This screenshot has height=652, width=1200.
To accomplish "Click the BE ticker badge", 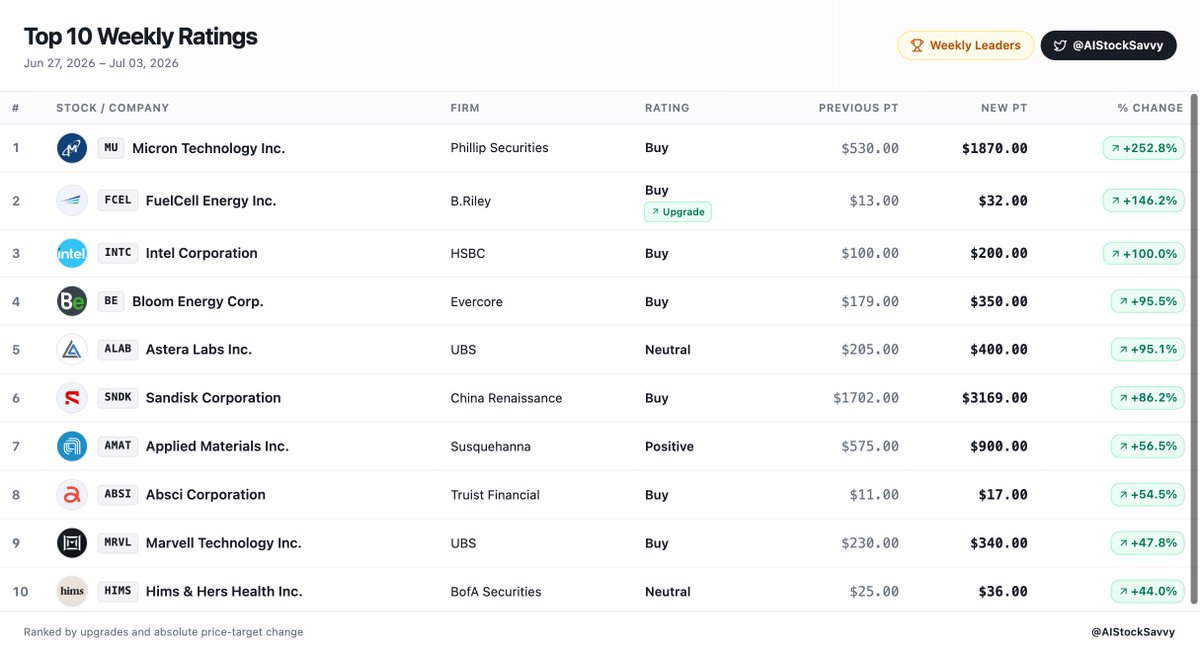I will pyautogui.click(x=111, y=301).
